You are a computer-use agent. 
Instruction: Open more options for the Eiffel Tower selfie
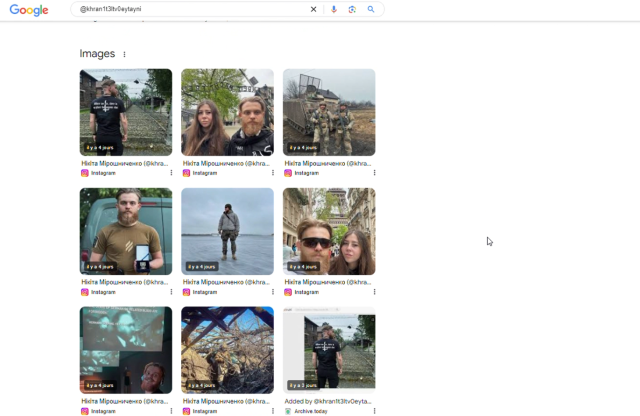coord(374,292)
